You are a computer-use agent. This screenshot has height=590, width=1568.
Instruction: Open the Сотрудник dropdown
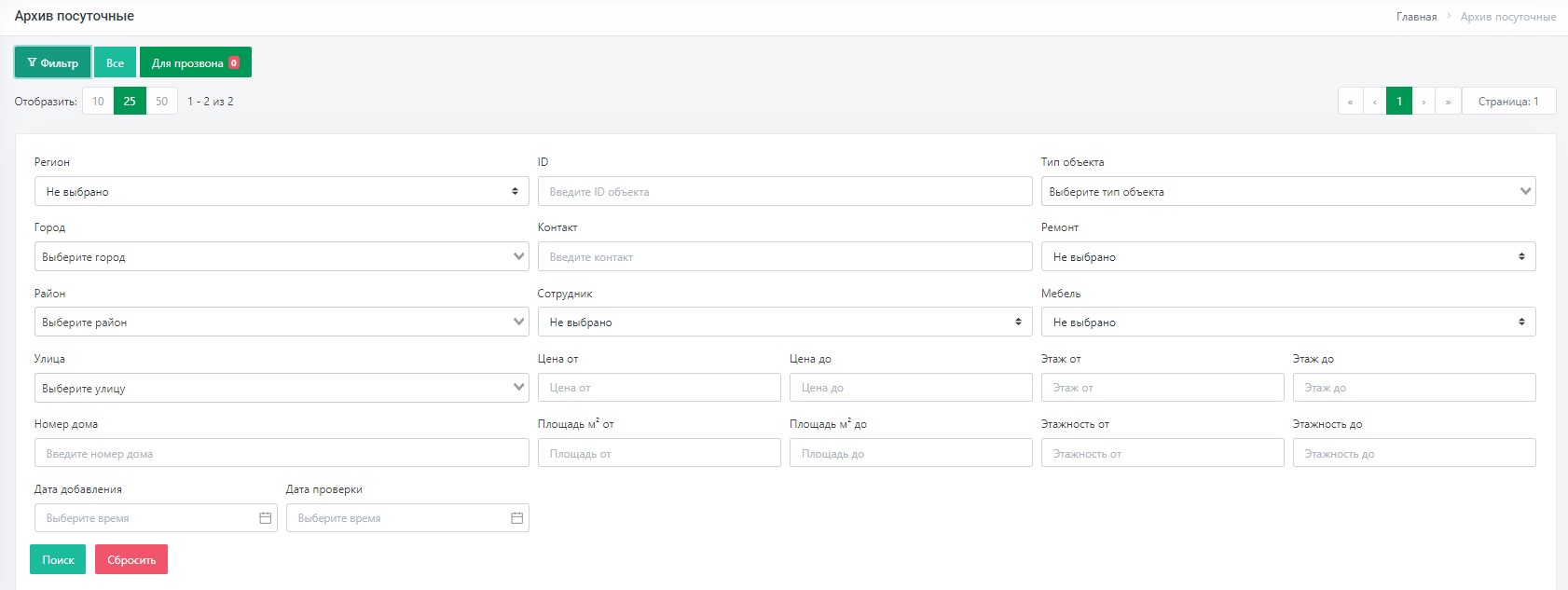pos(785,322)
